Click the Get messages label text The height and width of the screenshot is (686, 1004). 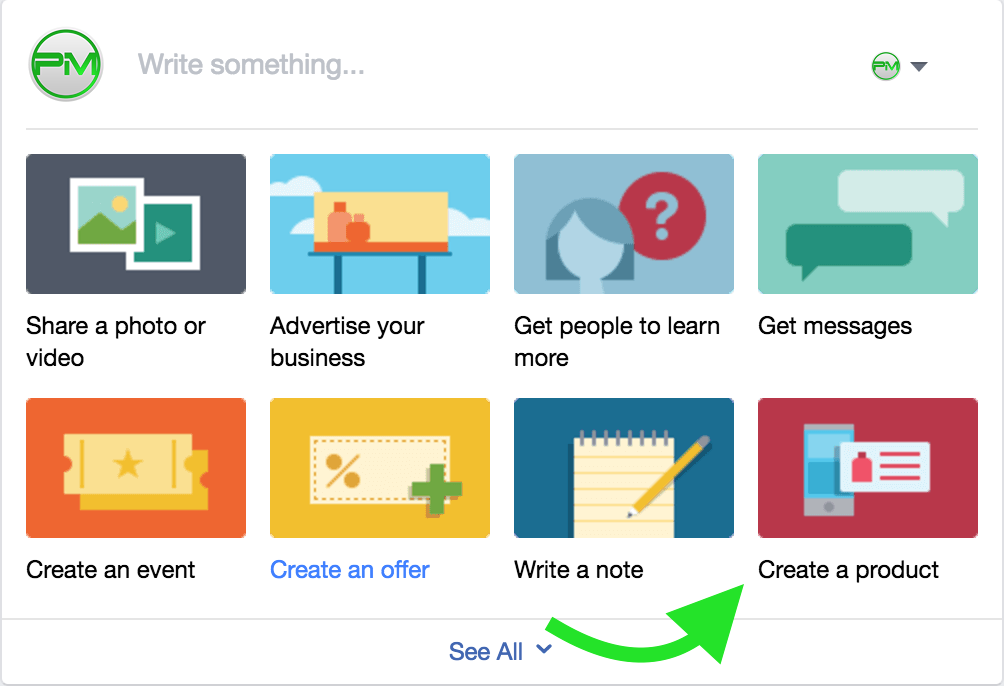(x=835, y=326)
